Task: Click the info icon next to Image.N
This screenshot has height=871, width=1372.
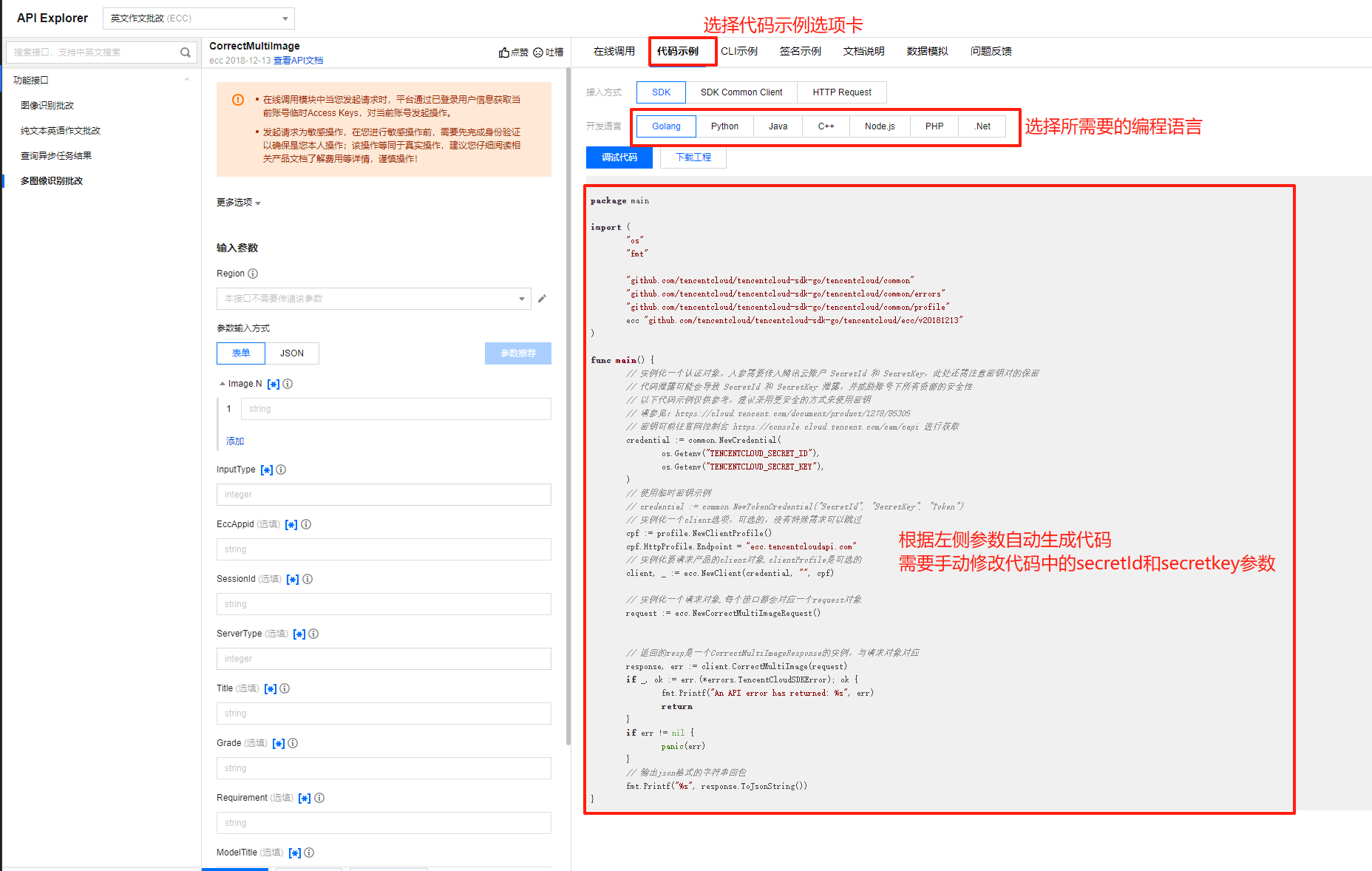Action: pos(288,384)
